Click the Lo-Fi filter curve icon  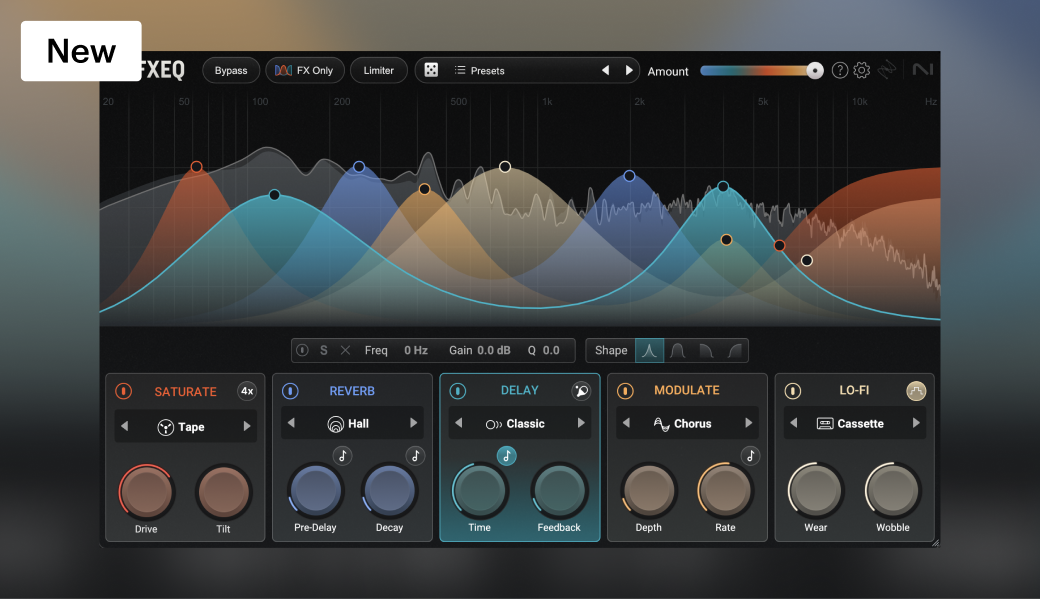pyautogui.click(x=916, y=391)
